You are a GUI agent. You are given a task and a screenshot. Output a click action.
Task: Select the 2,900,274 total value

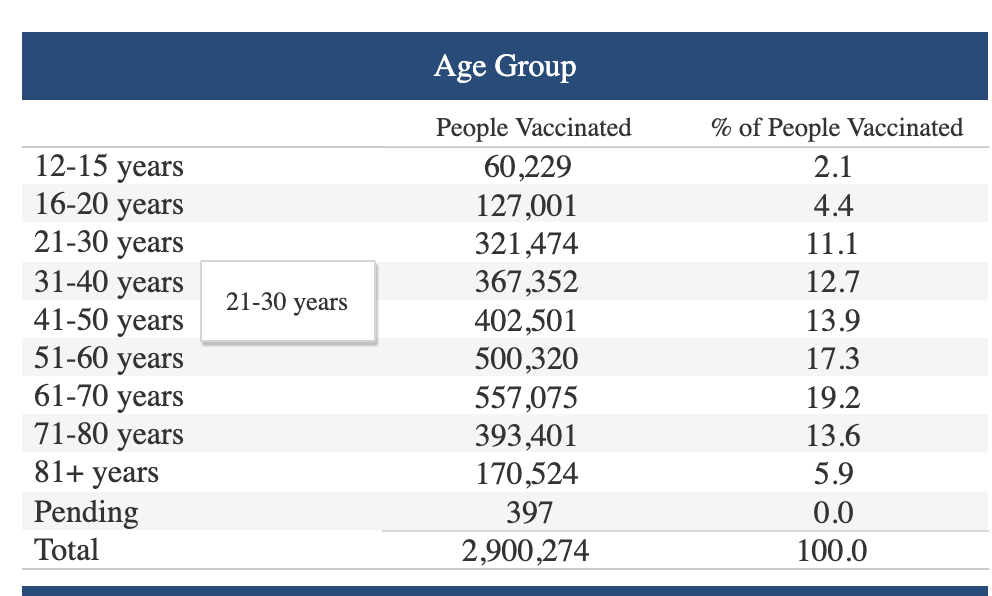click(525, 550)
